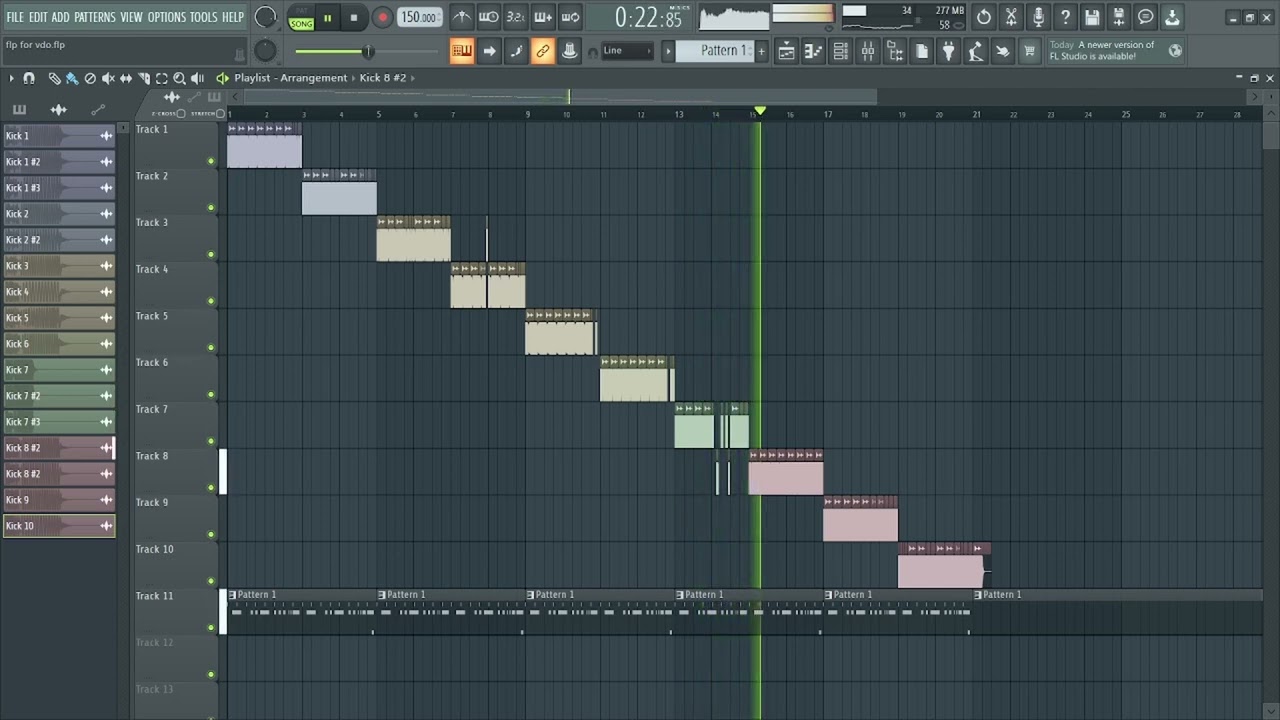The width and height of the screenshot is (1280, 720).
Task: Open the speech bubble icon
Action: pyautogui.click(x=1146, y=17)
